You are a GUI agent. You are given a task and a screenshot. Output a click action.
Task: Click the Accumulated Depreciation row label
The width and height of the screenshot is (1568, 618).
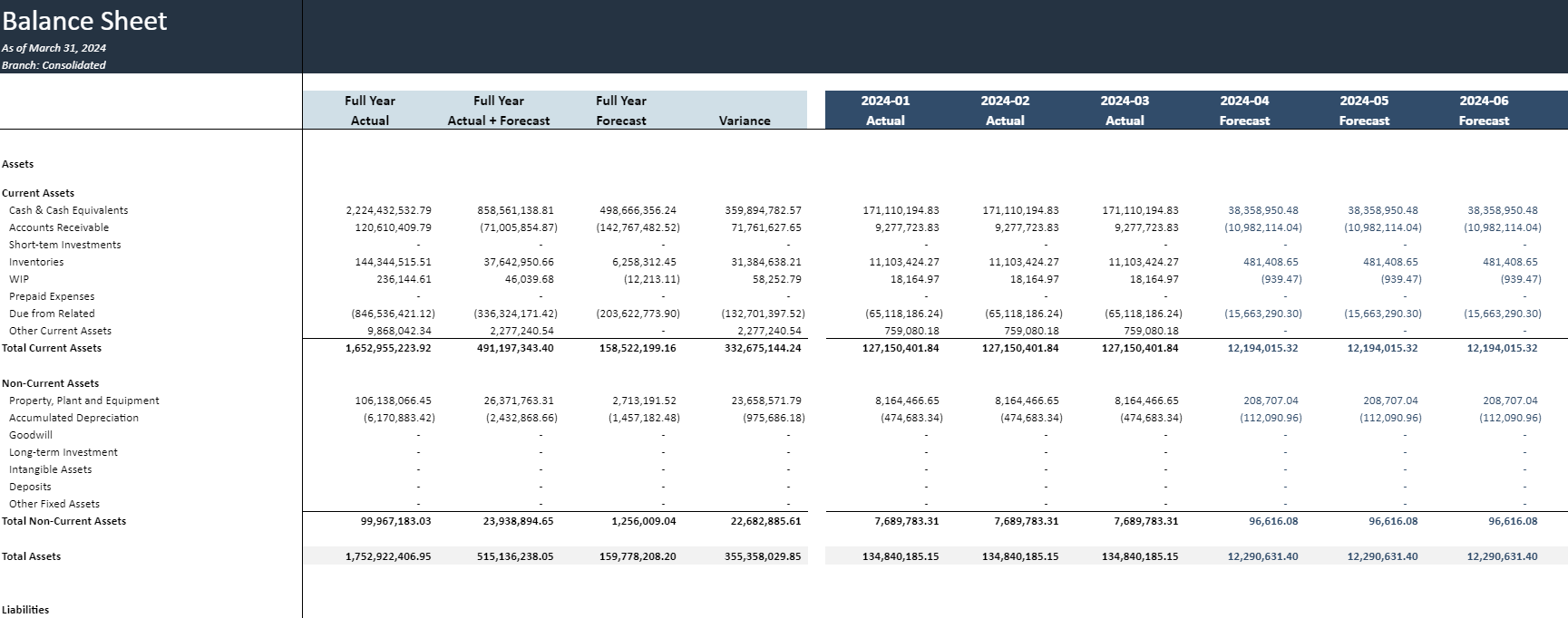point(73,418)
